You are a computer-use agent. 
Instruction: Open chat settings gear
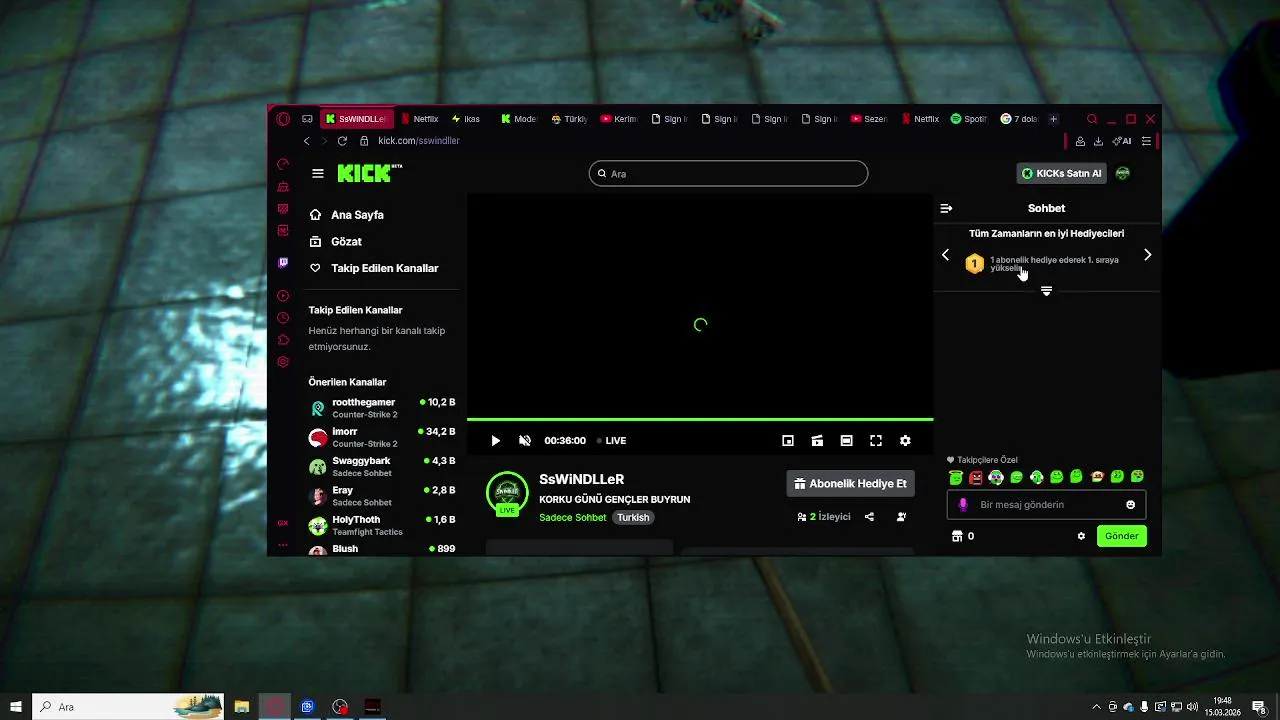point(1081,537)
